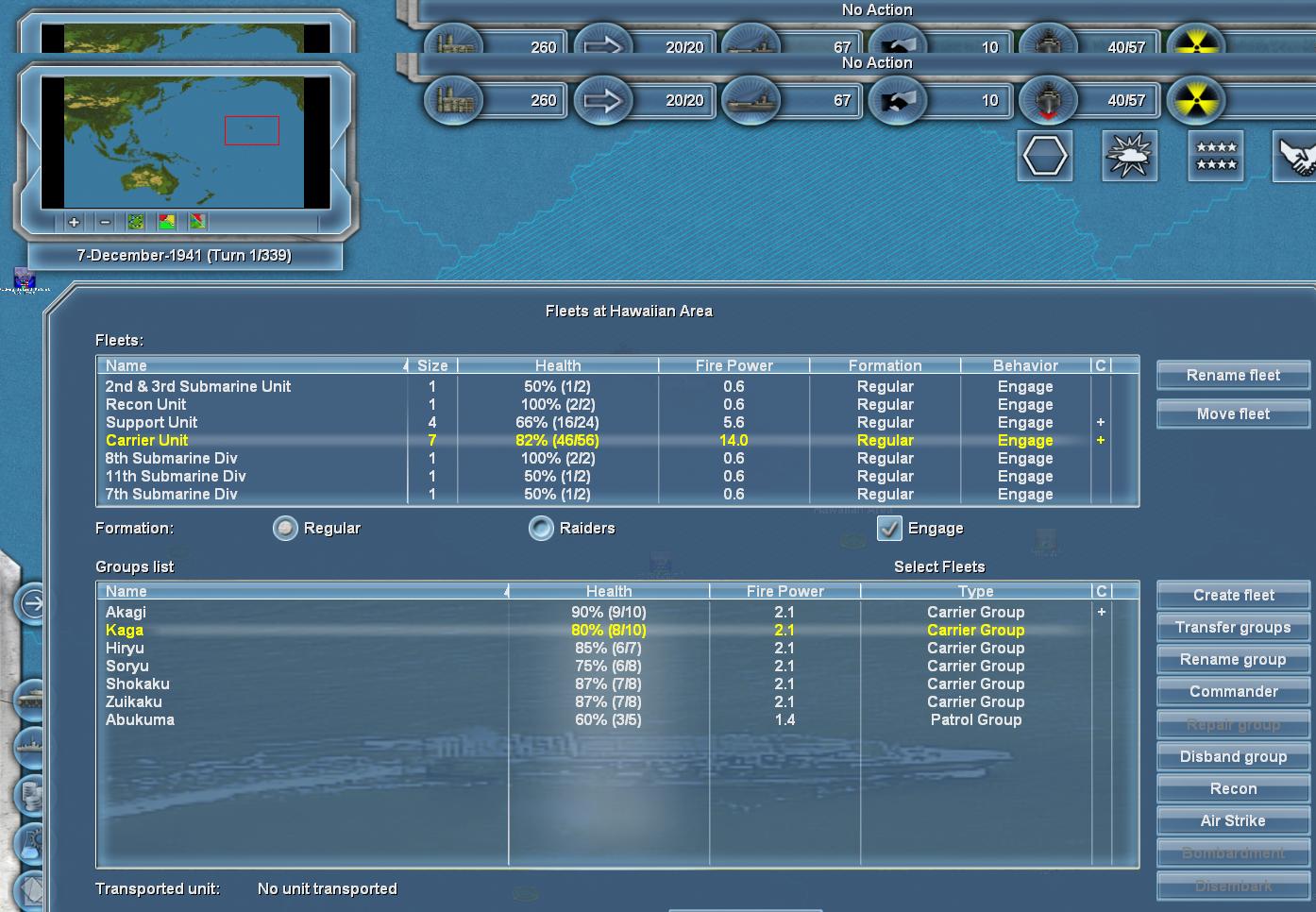Sort fleets by Health column
This screenshot has height=912, width=1316.
[x=558, y=365]
